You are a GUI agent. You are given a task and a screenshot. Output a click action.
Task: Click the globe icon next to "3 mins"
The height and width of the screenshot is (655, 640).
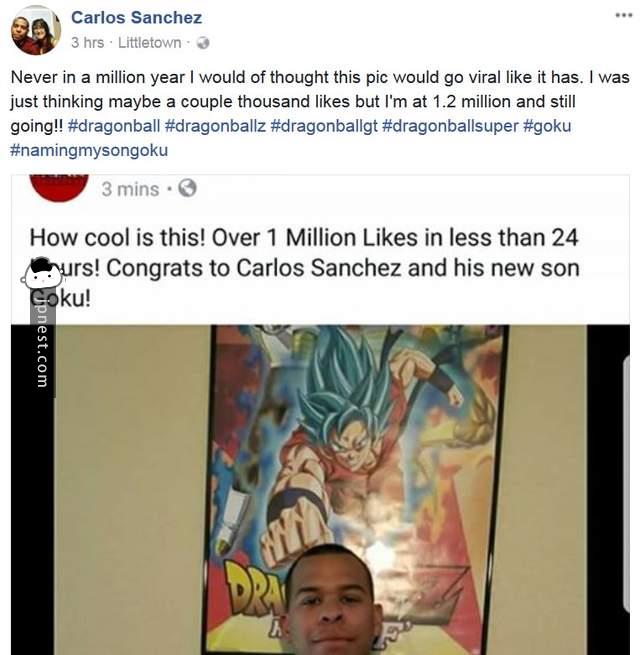click(188, 188)
